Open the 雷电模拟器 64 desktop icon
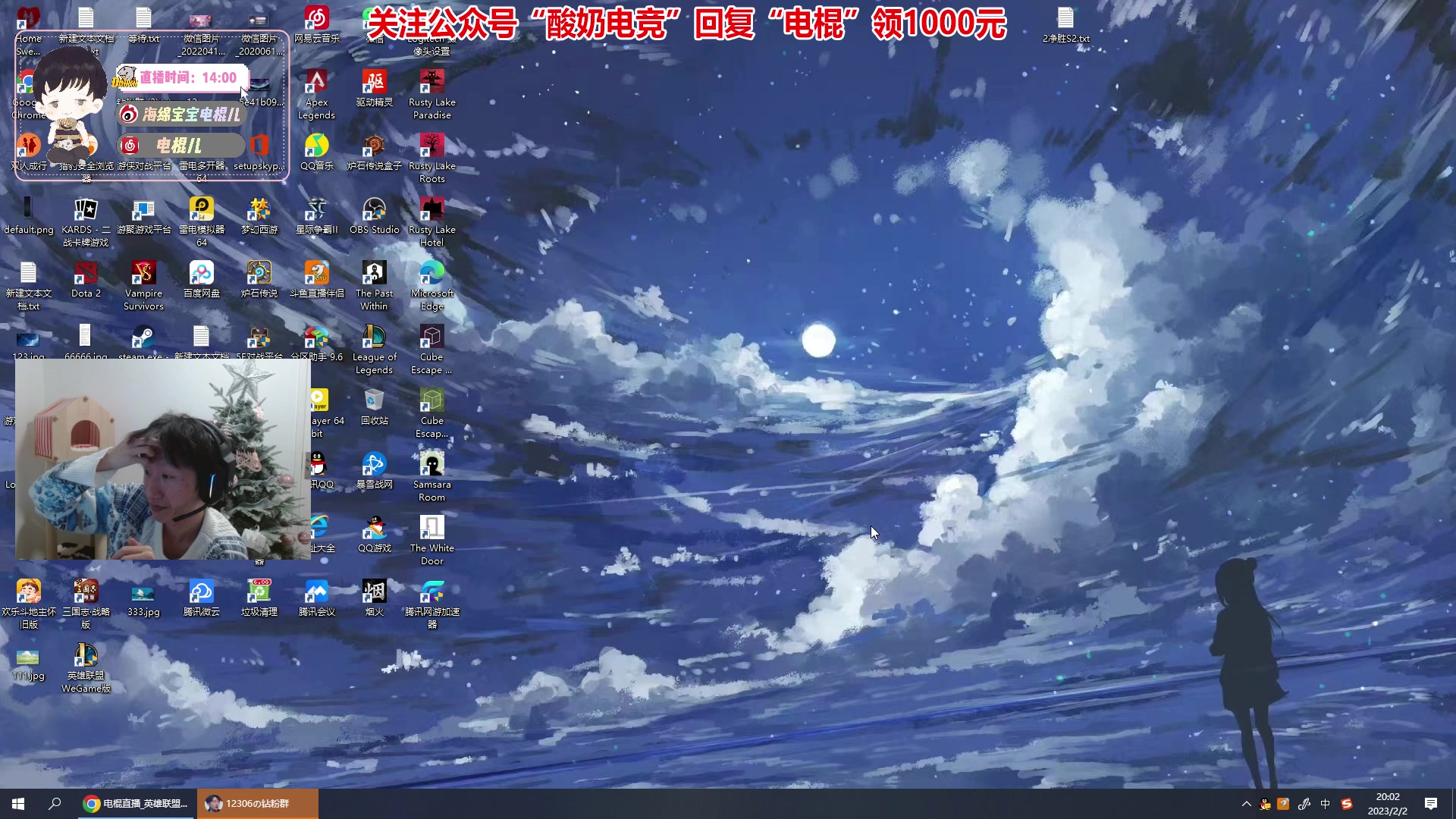This screenshot has height=819, width=1456. point(201,221)
